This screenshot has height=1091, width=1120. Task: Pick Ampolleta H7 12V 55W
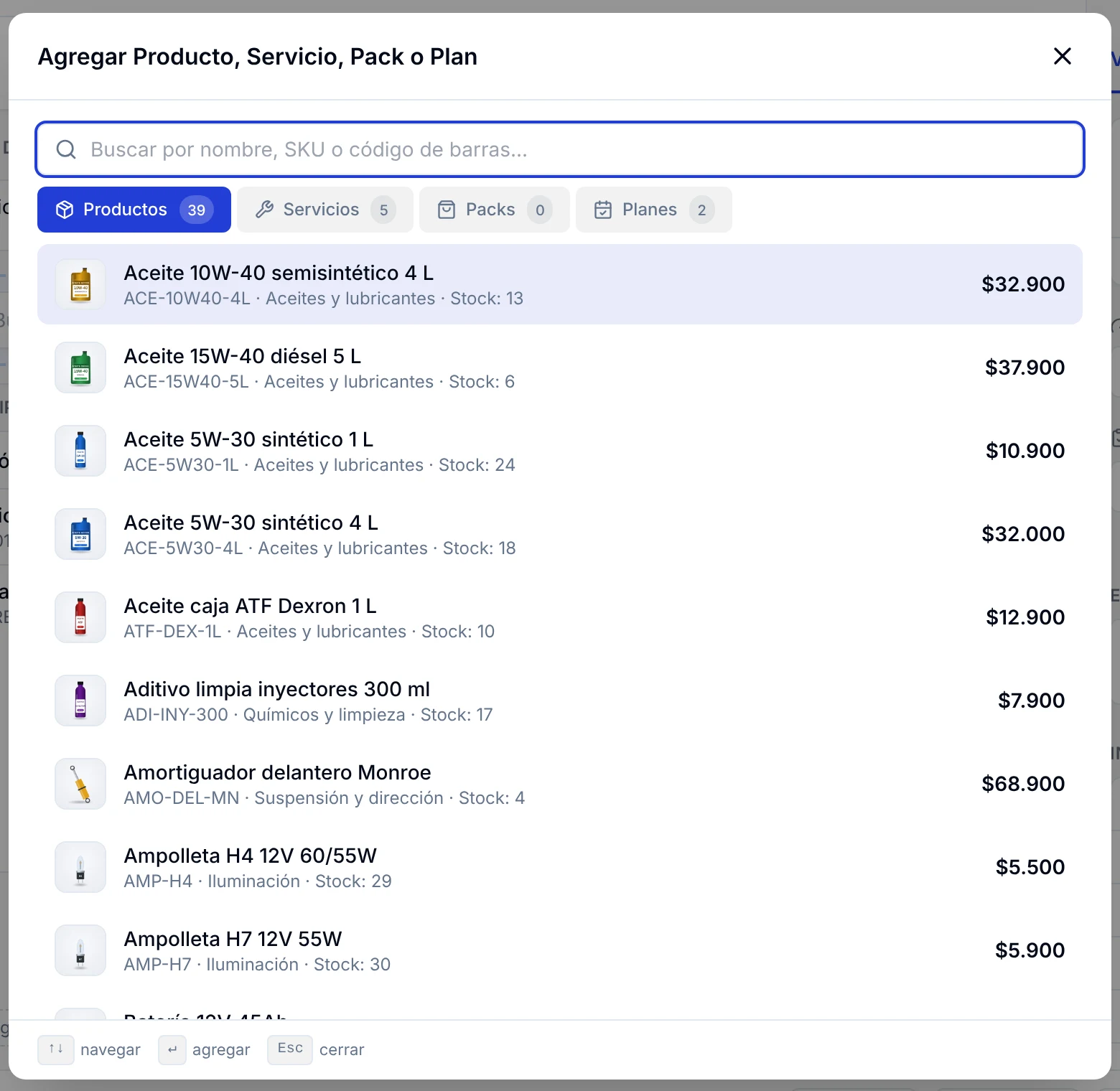[560, 950]
